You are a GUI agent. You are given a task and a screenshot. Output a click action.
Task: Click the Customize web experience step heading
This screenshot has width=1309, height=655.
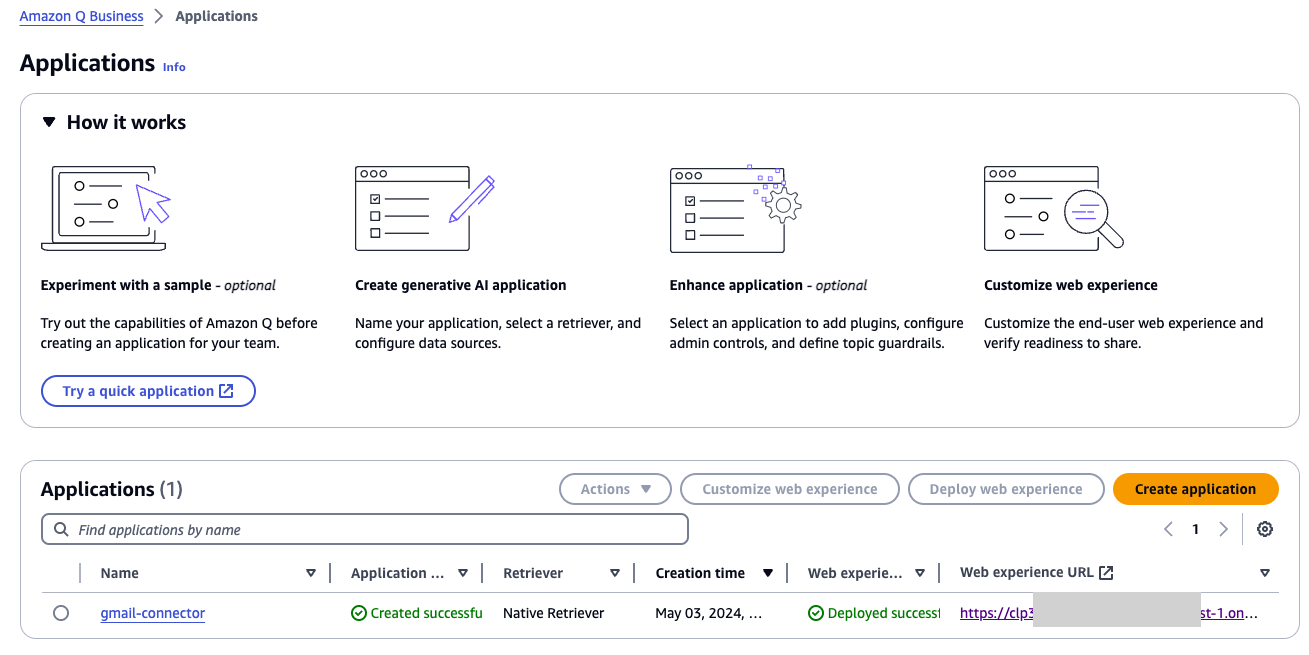pos(1071,285)
